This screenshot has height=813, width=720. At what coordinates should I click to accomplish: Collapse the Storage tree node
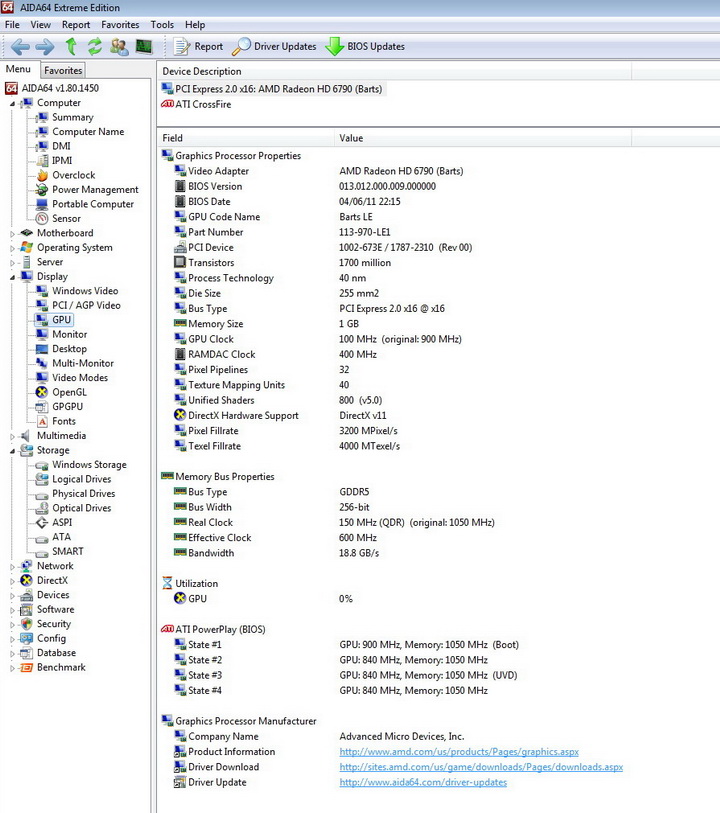(12, 451)
